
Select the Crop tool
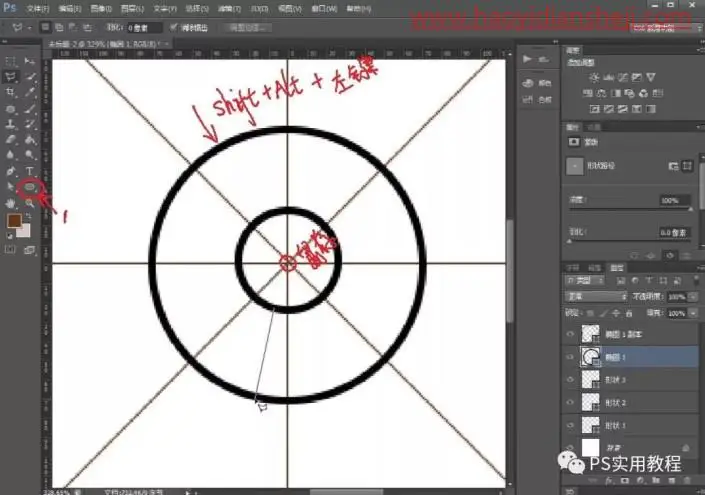(11, 93)
